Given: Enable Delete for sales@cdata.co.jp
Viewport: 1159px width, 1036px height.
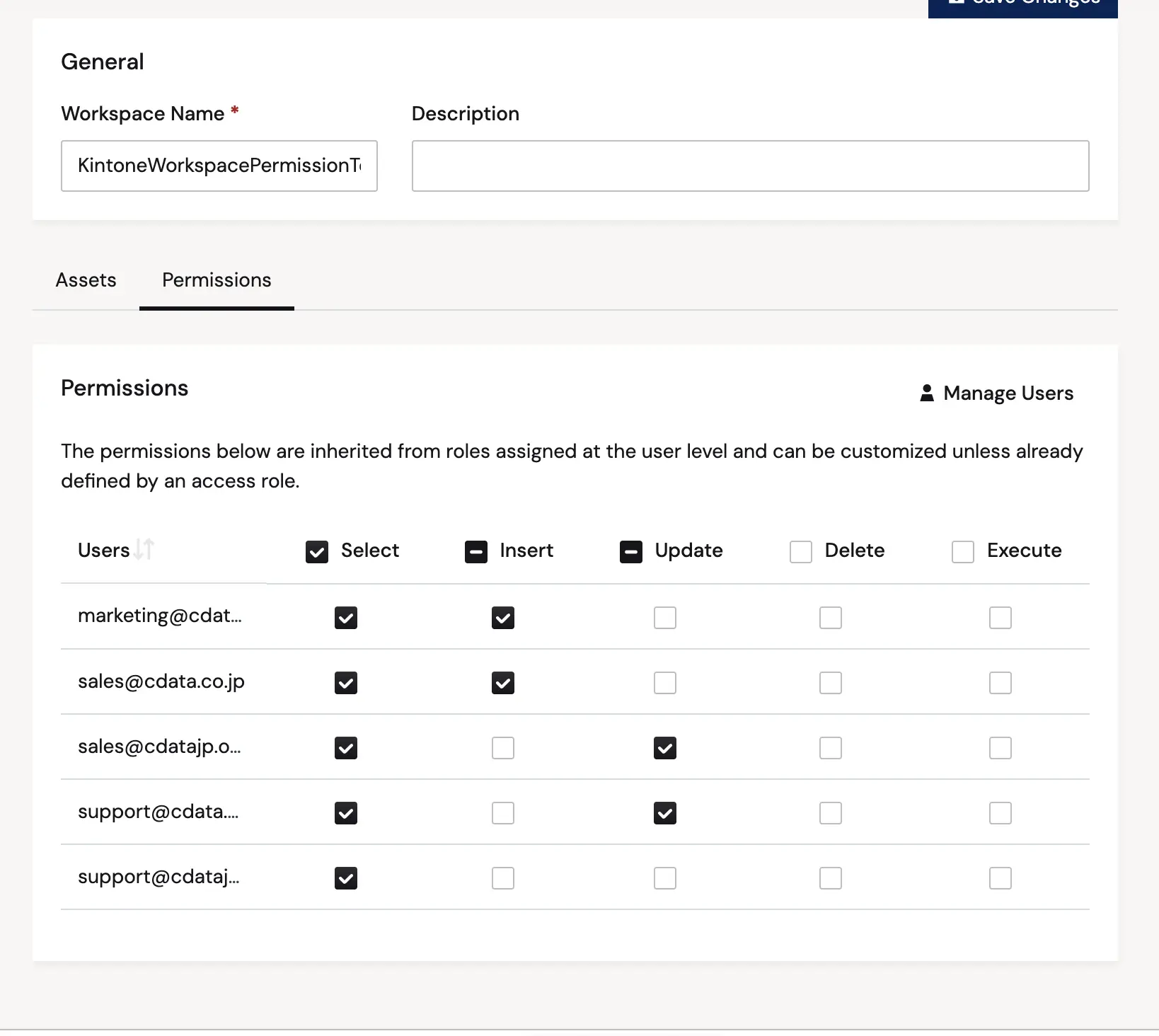Looking at the screenshot, I should (831, 683).
